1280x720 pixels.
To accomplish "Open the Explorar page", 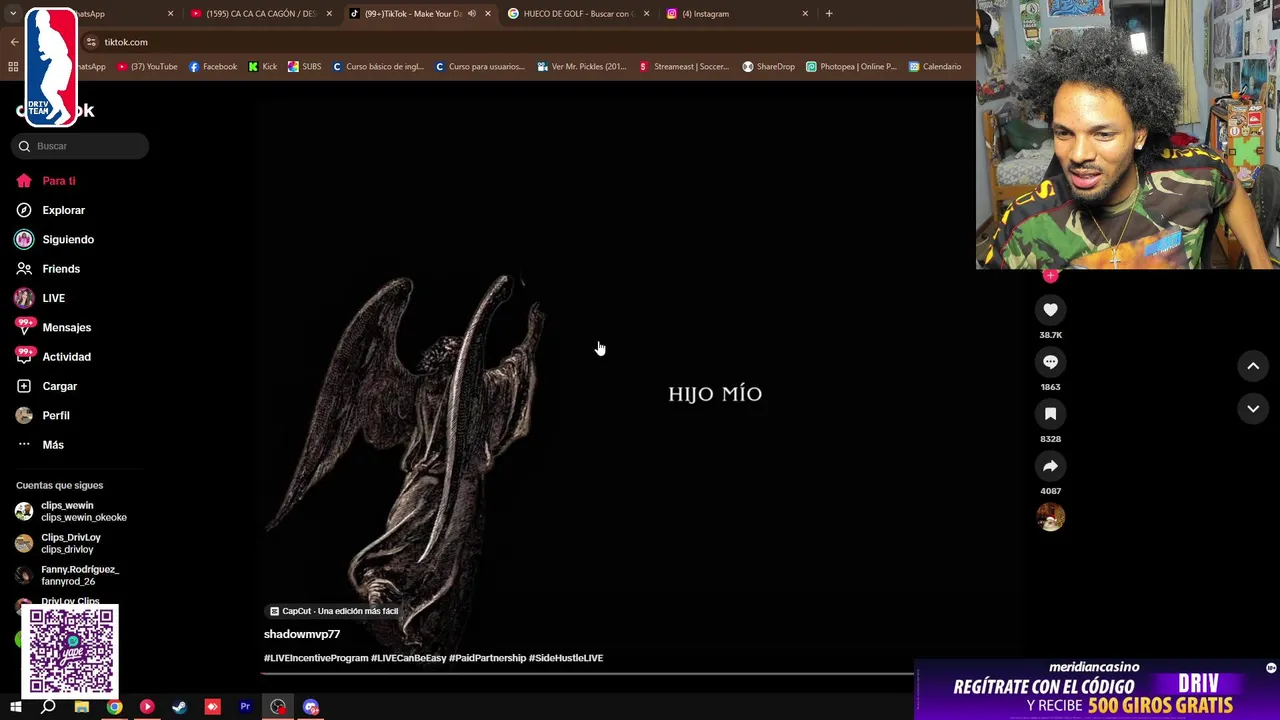I will [63, 210].
